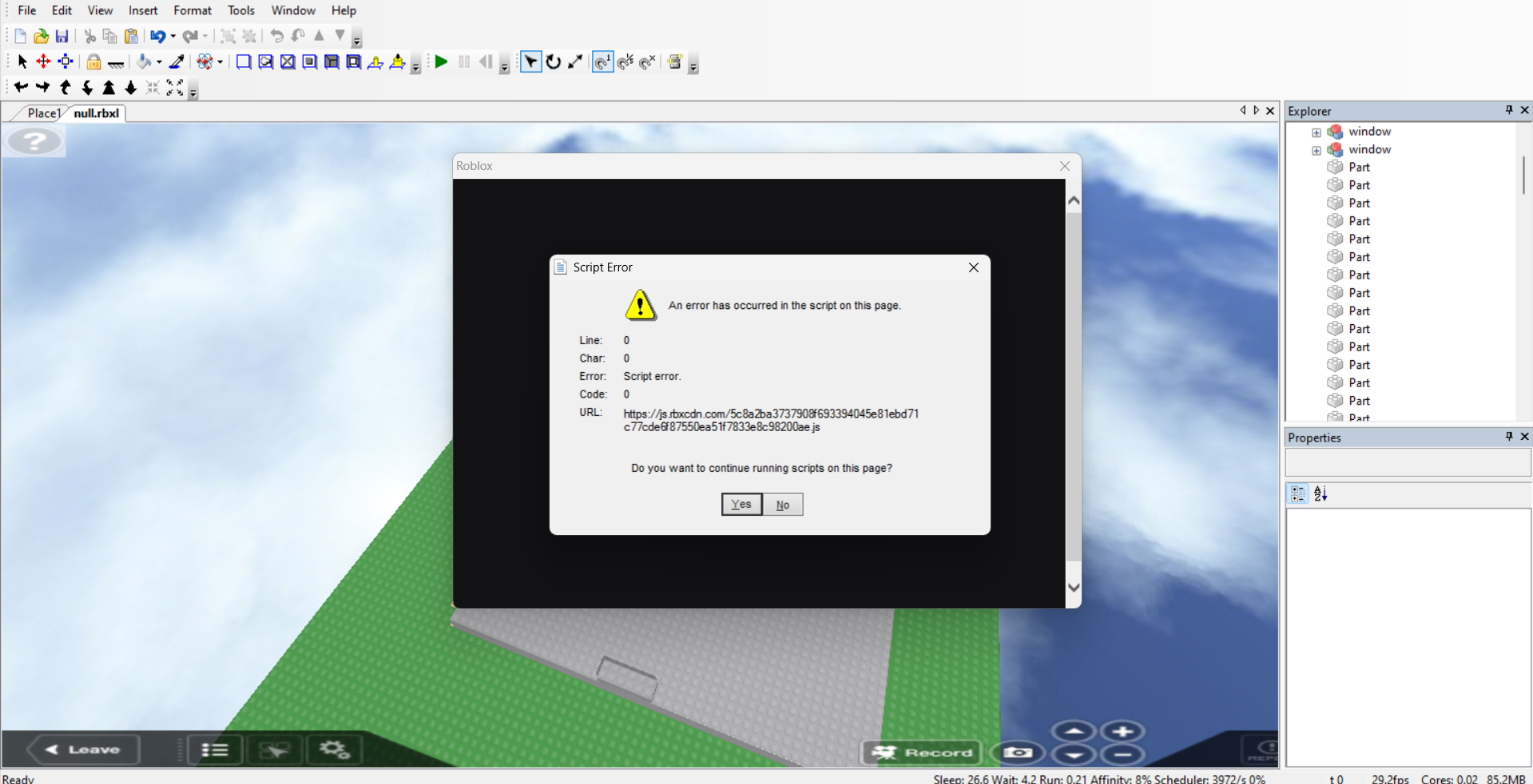Expand the topmost window model in Explorer
This screenshot has height=784, width=1533.
[1317, 133]
